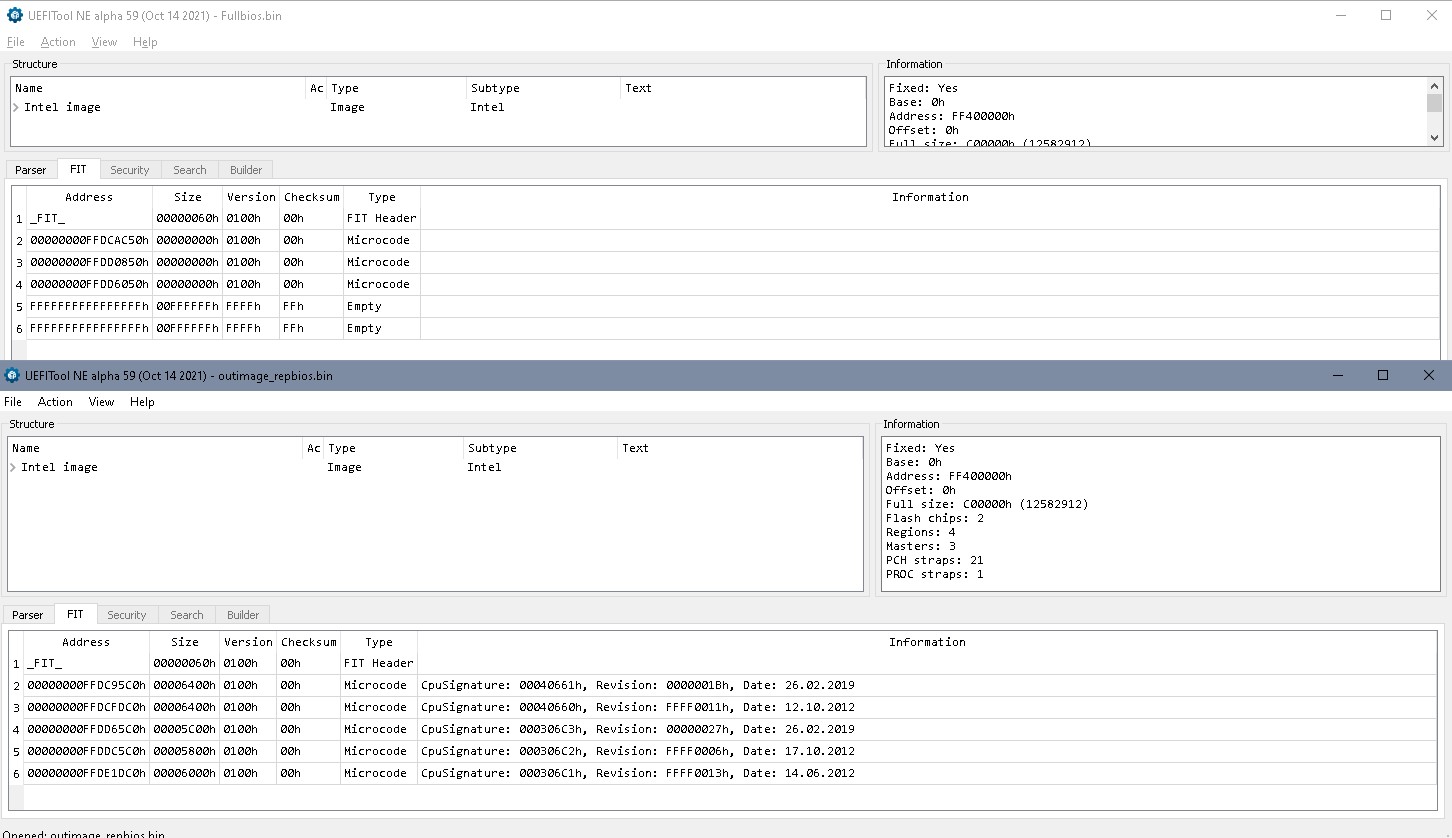Open File menu in Fullbios.bin window
This screenshot has height=838, width=1452.
[16, 42]
